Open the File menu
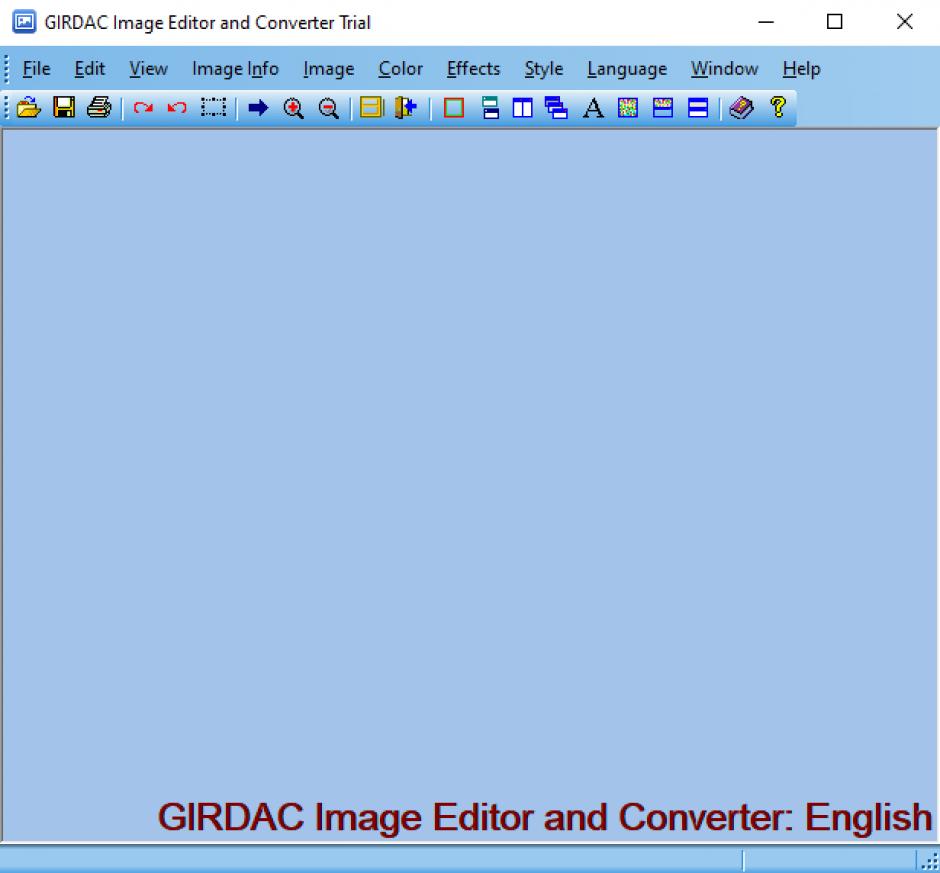Image resolution: width=940 pixels, height=873 pixels. tap(36, 69)
